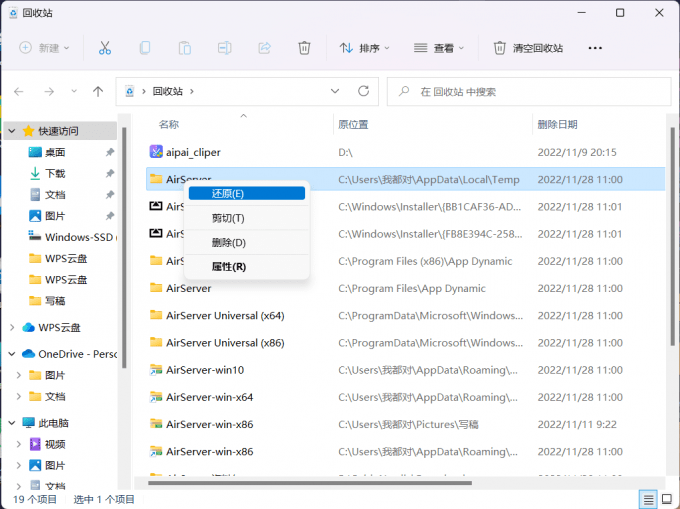Click the Paste clipboard icon in toolbar

pyautogui.click(x=185, y=48)
